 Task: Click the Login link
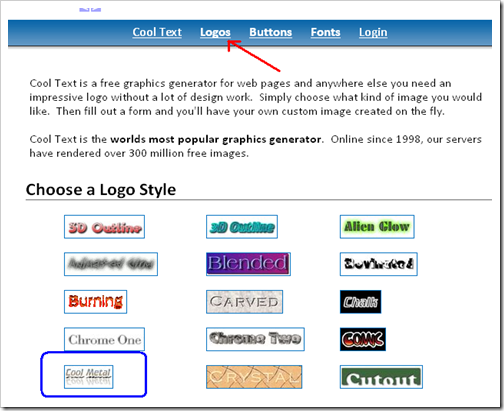(x=373, y=32)
